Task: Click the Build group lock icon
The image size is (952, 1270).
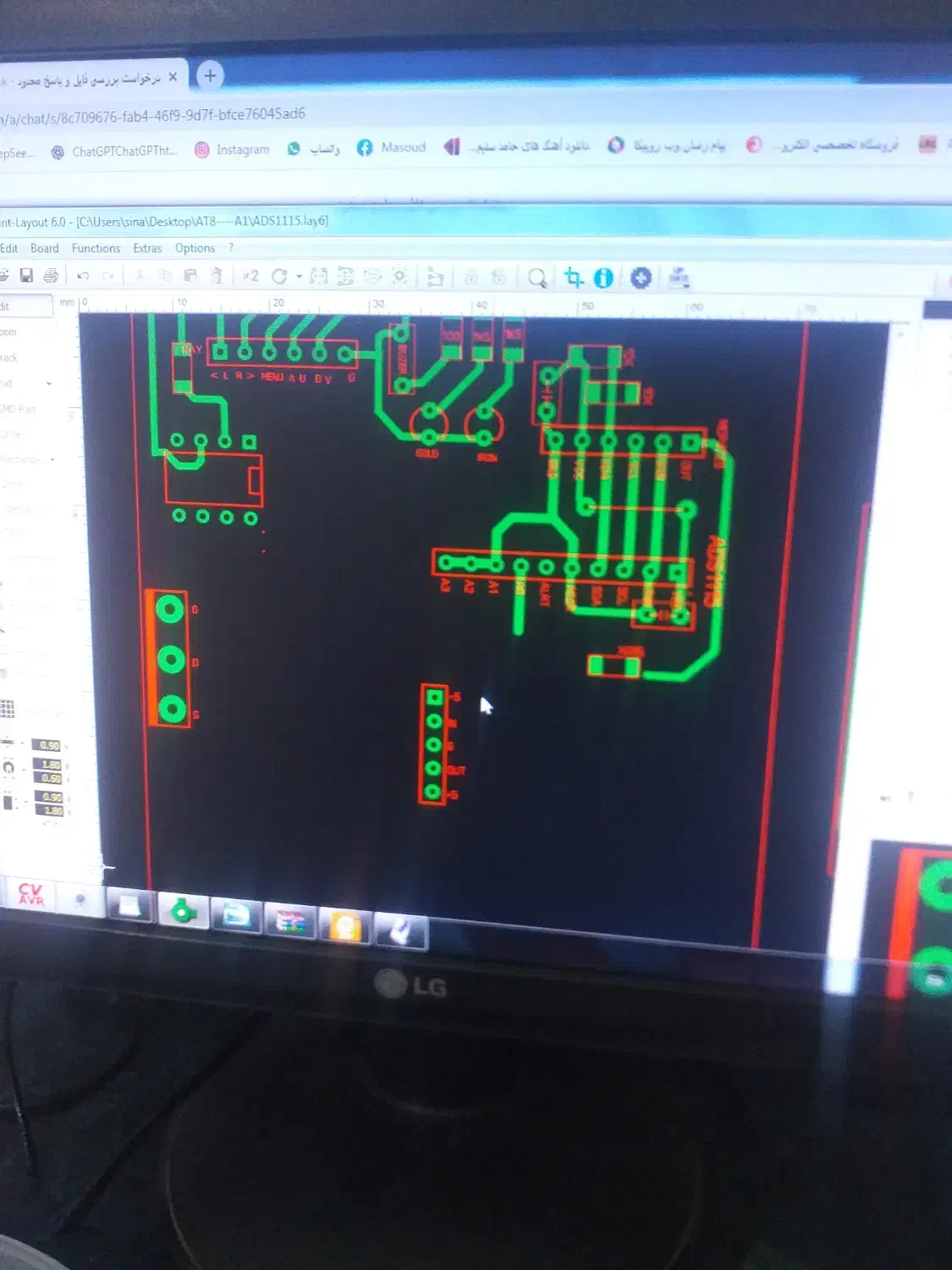Action: click(x=471, y=277)
